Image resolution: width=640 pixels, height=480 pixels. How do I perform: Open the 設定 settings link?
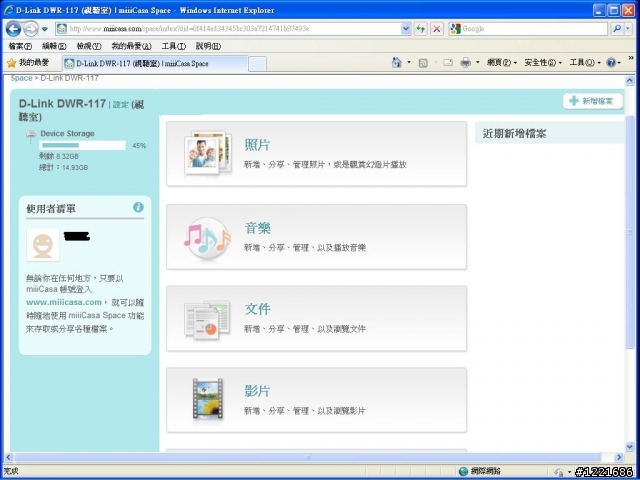click(120, 105)
